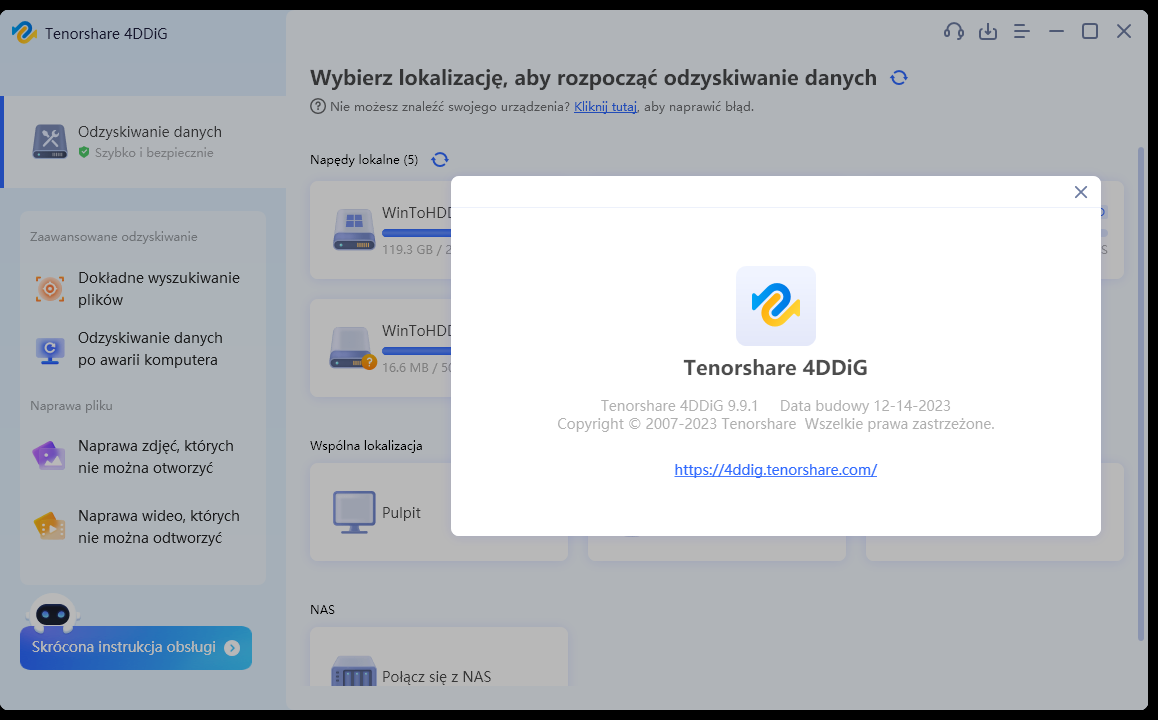The width and height of the screenshot is (1158, 720).
Task: Click the 16.6 MB drive usage bar
Action: 417,351
